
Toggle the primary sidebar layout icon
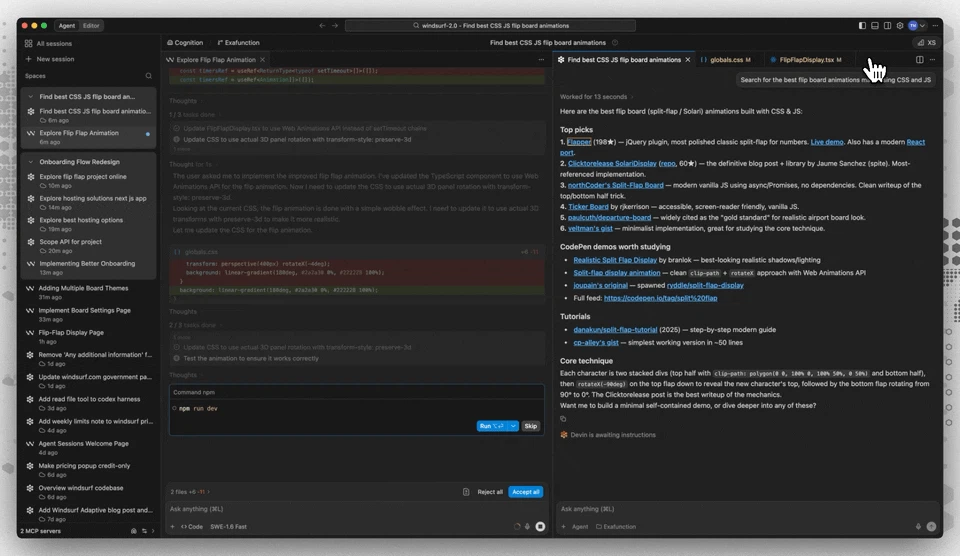click(x=862, y=26)
